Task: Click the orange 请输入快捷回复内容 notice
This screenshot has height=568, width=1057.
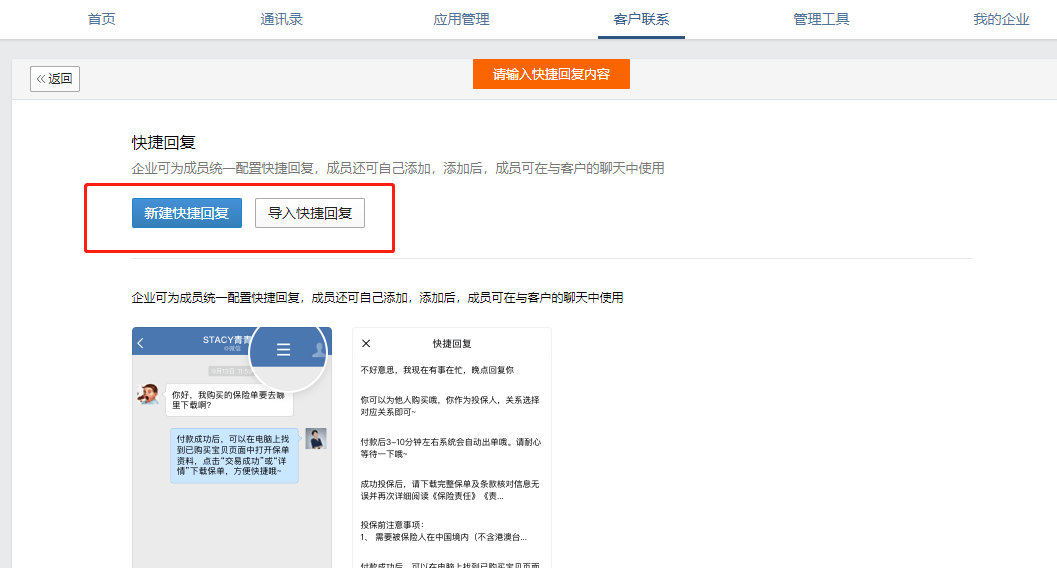Action: coord(551,74)
